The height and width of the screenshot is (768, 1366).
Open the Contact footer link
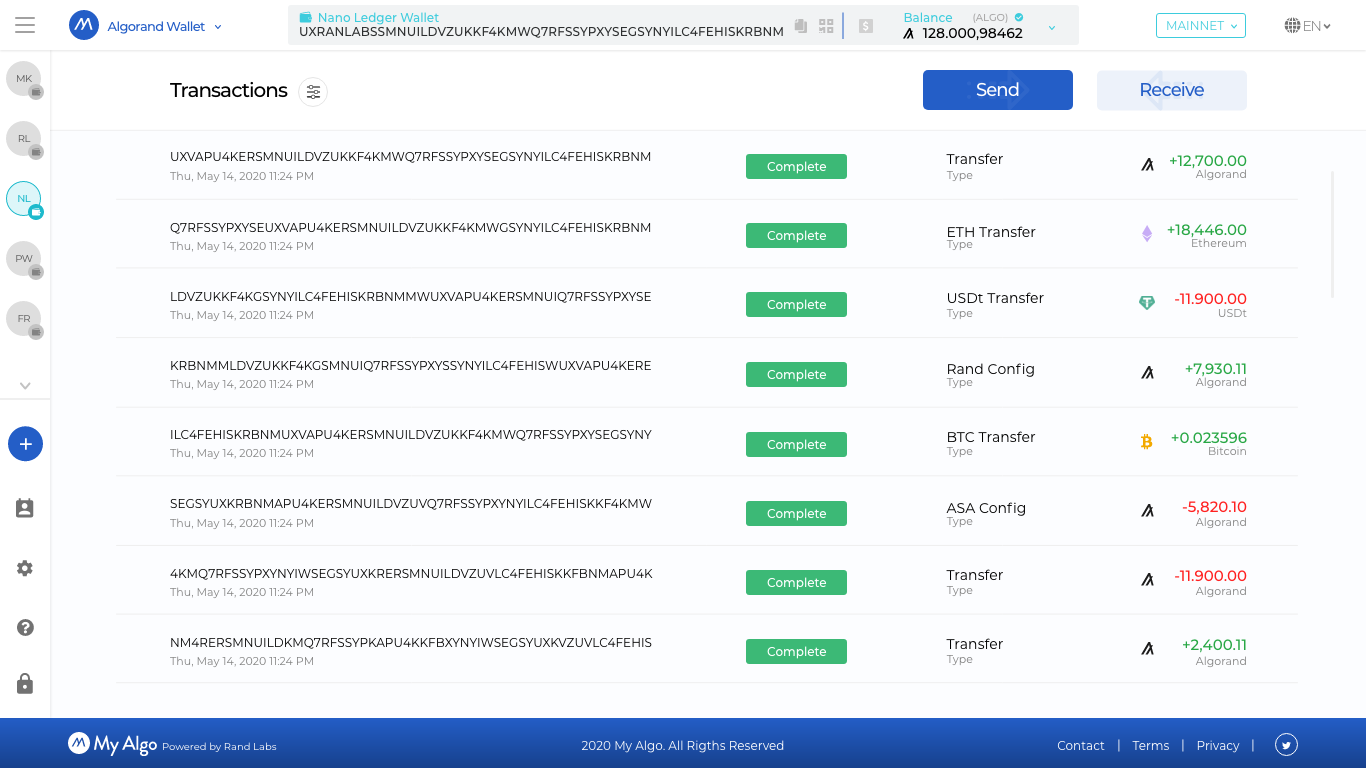coord(1080,745)
